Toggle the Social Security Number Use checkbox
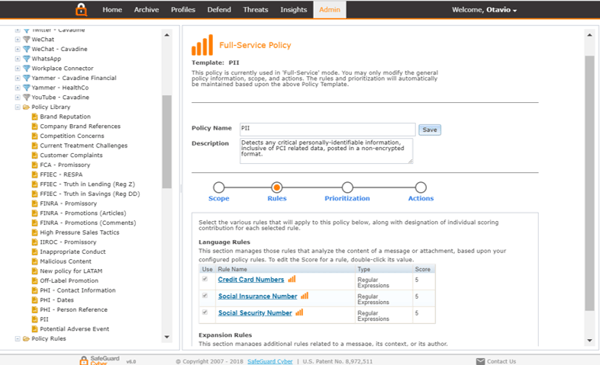The width and height of the screenshot is (600, 365). tap(205, 312)
